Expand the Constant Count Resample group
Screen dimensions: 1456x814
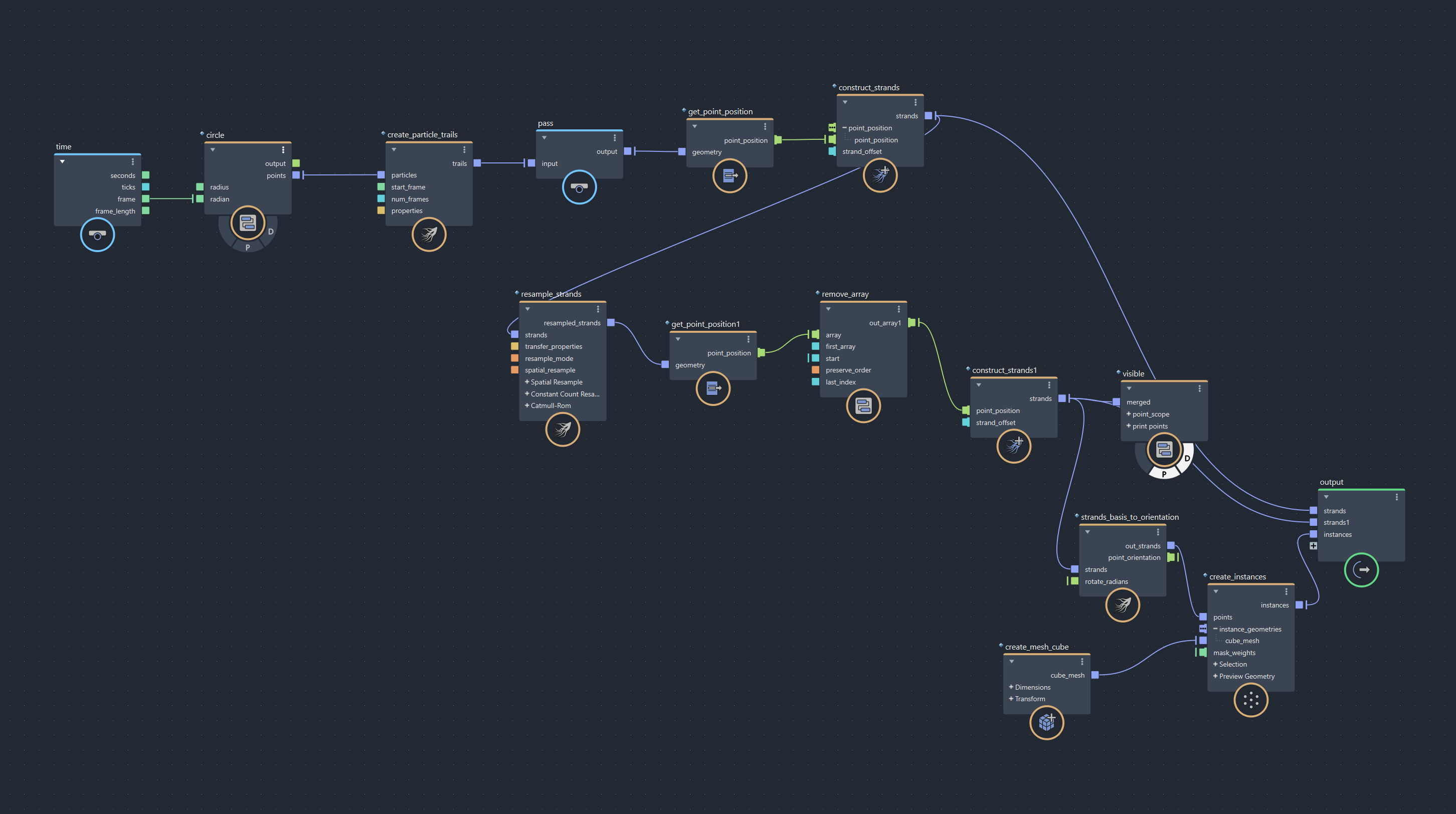click(x=527, y=394)
